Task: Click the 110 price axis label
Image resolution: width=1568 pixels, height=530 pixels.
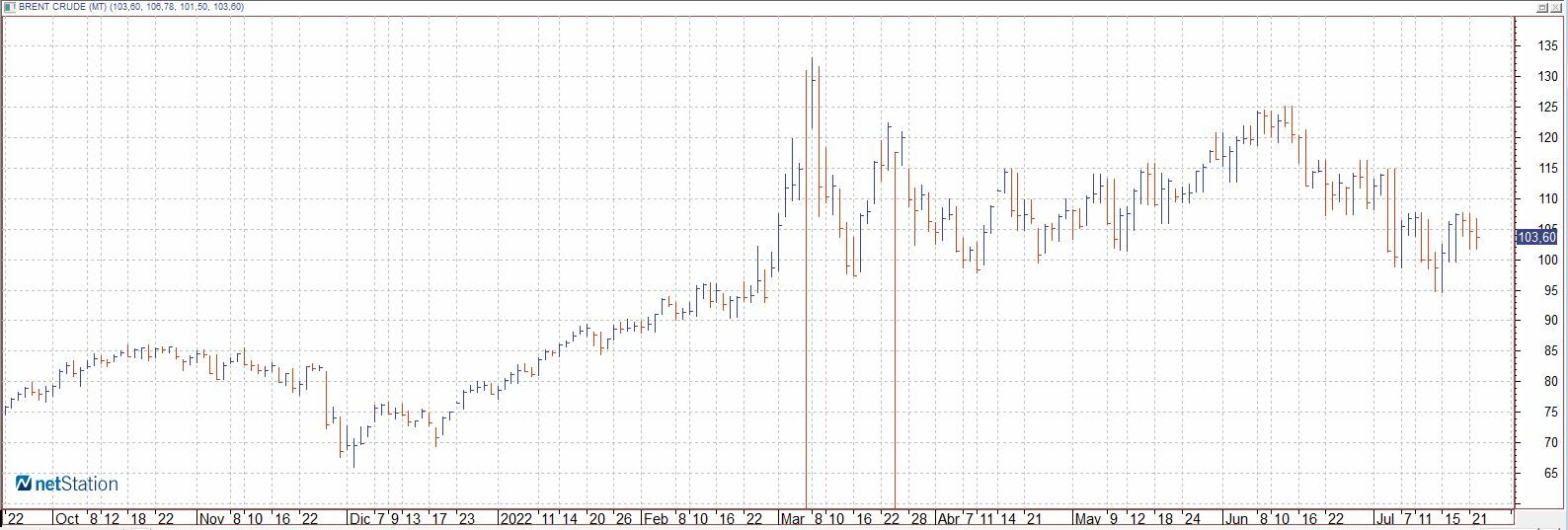Action: 1547,198
